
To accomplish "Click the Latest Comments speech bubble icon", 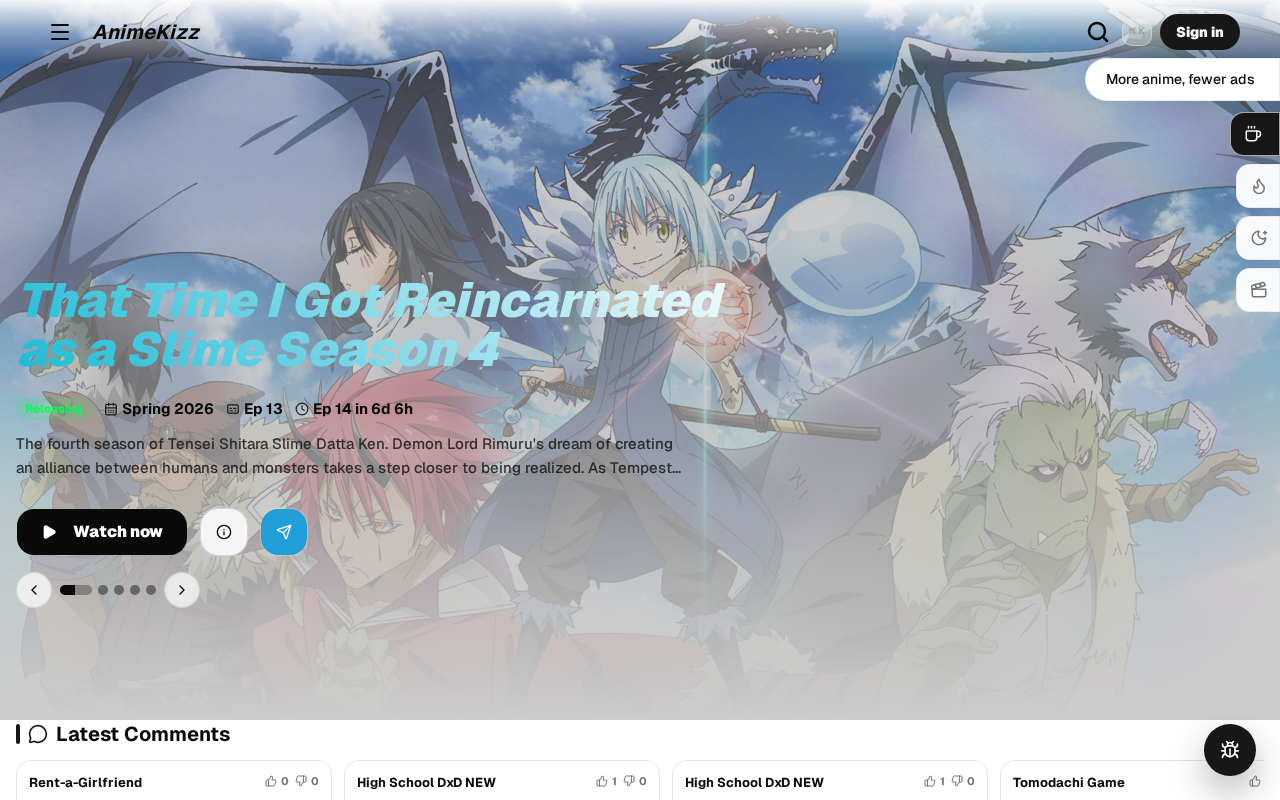I will point(38,734).
